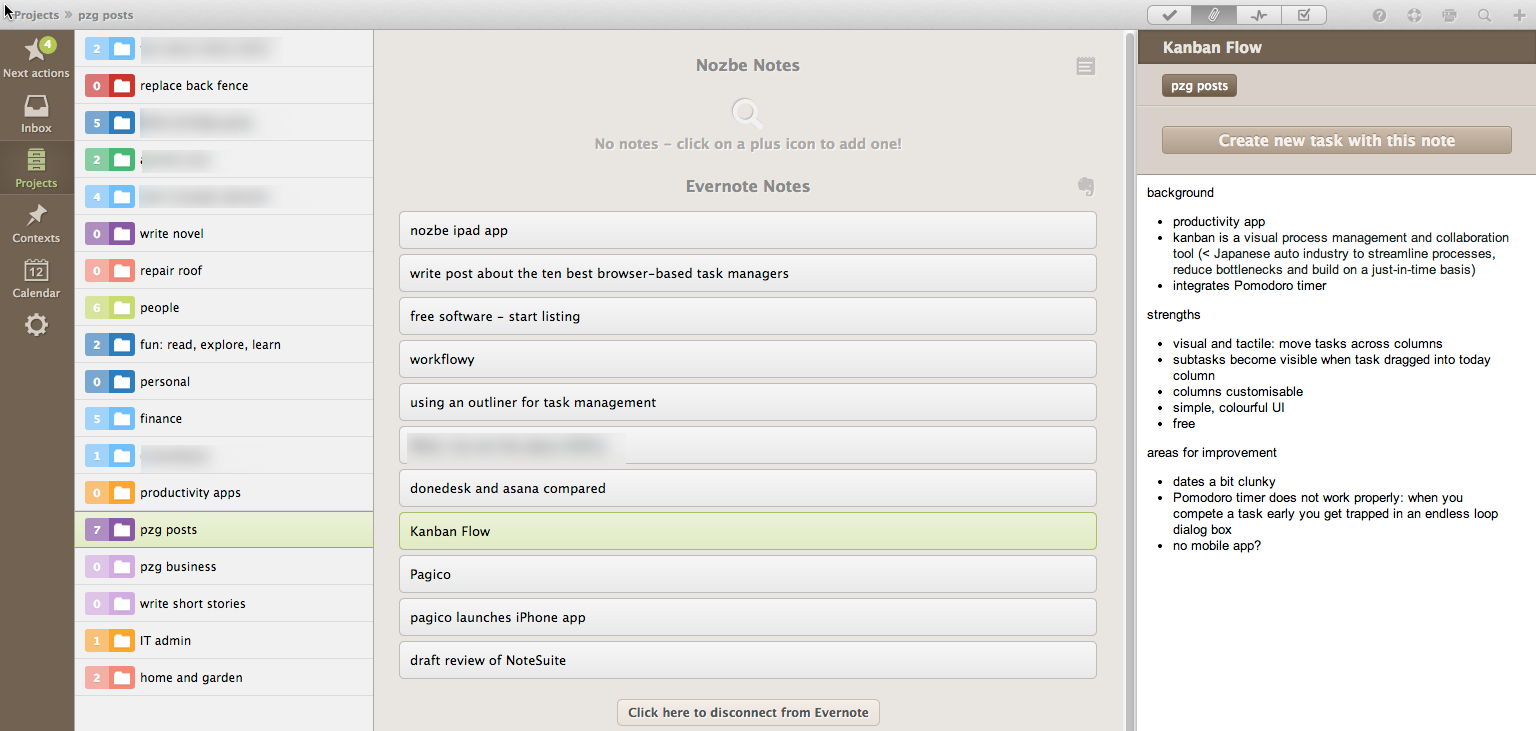Click the Nozbe Notes list icon

(x=1086, y=66)
